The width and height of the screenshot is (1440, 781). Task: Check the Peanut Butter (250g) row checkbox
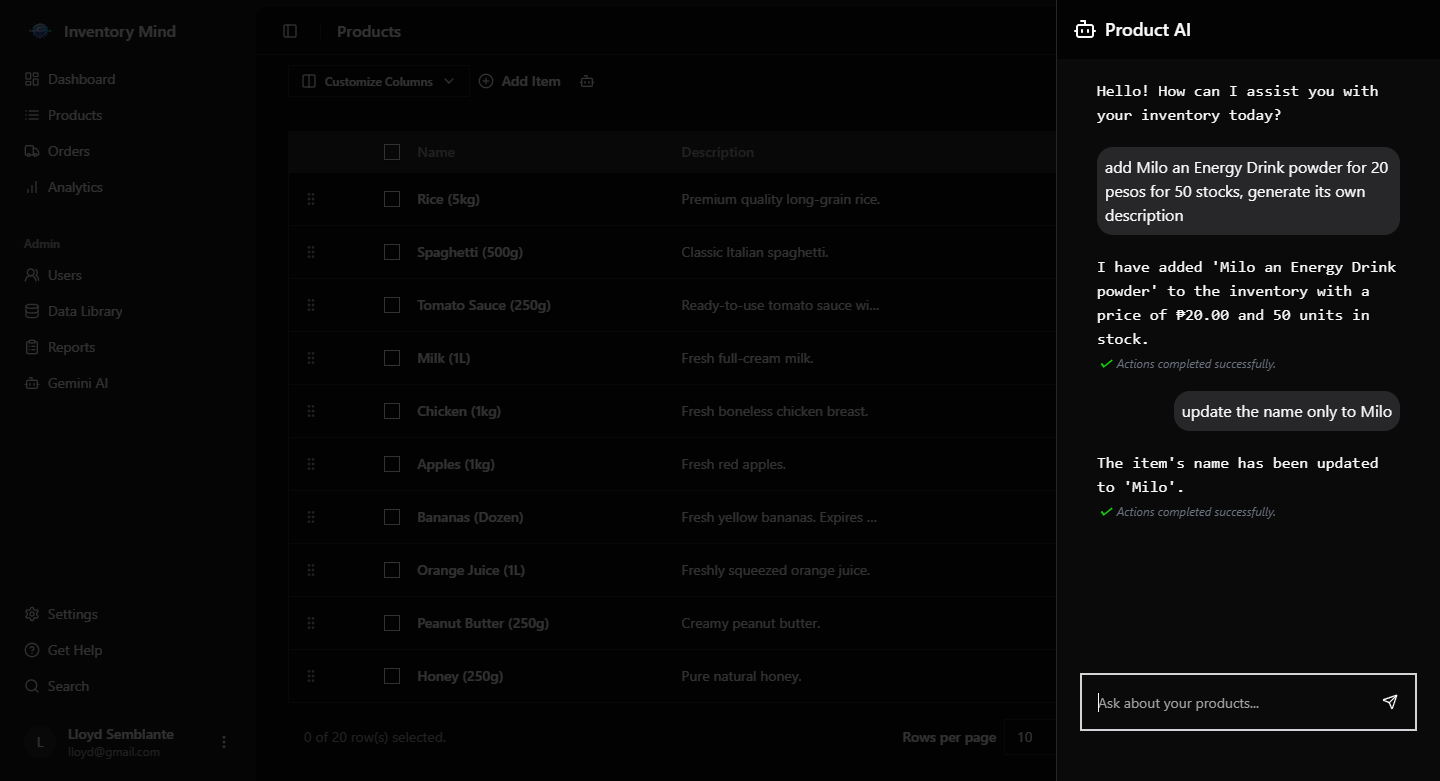point(392,623)
